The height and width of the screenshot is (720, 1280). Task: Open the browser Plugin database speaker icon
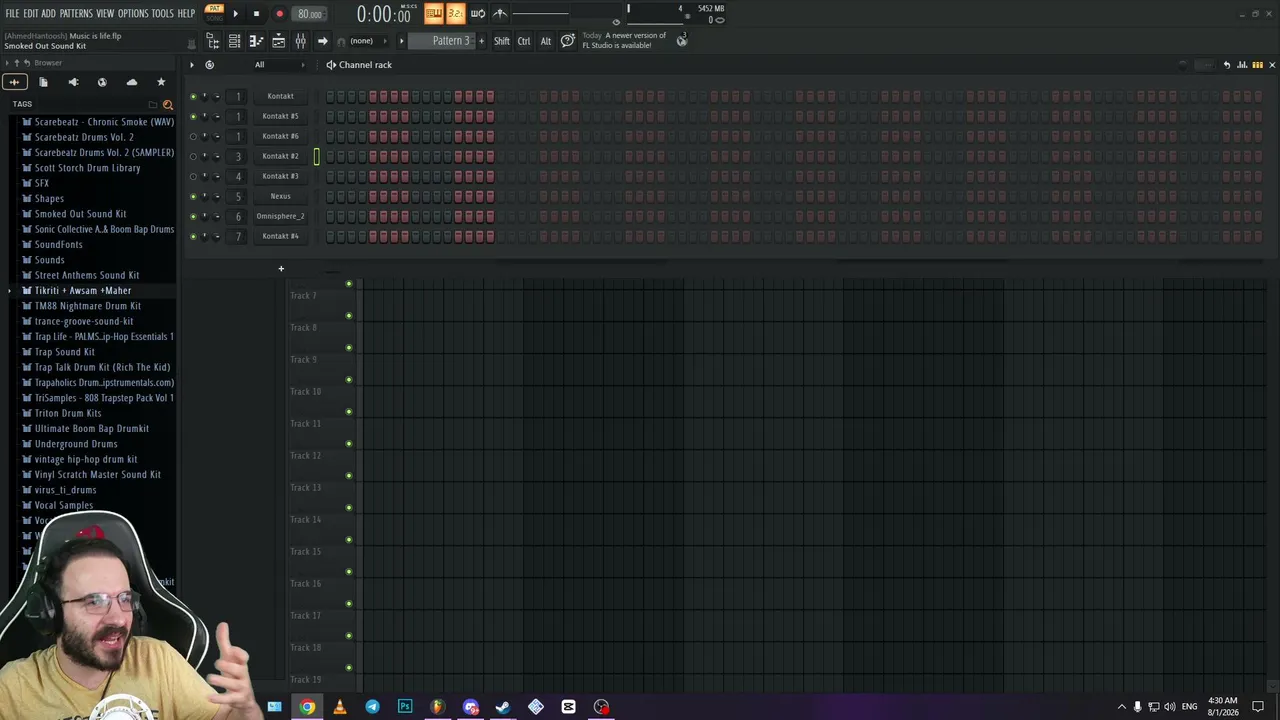point(73,82)
